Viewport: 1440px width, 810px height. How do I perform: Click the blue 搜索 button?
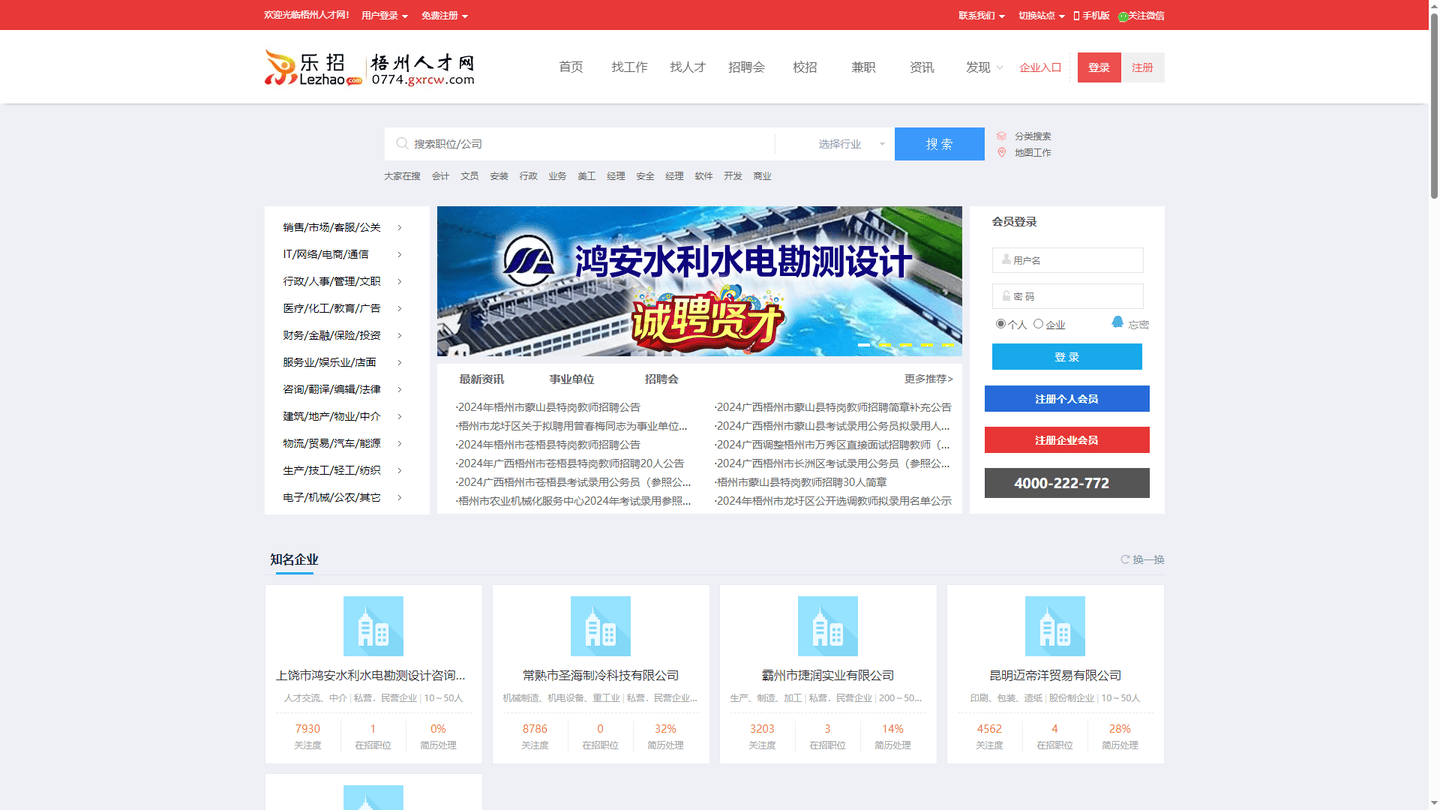pos(939,144)
